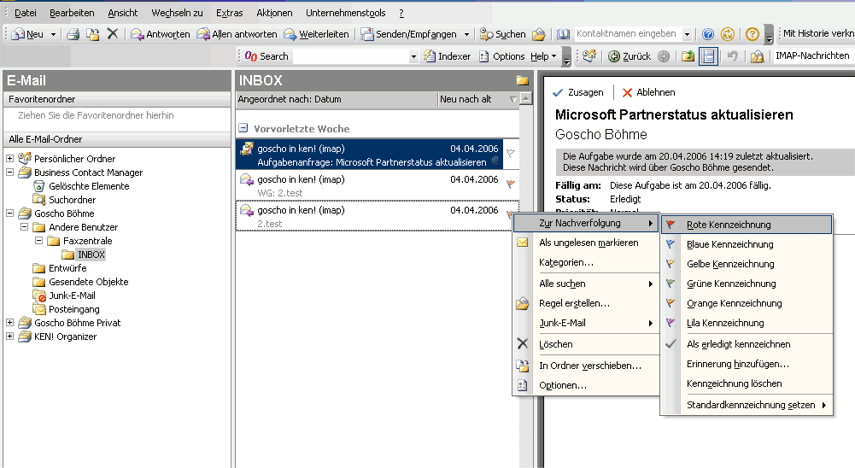Open the Junk-E-Mail folder in tree
The width and height of the screenshot is (855, 468).
tap(70, 296)
